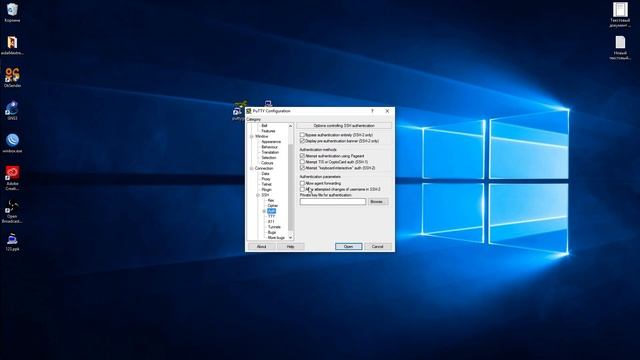Click the category tree vertical scrollbar thumb
Image resolution: width=640 pixels, height=360 pixels.
(x=291, y=187)
